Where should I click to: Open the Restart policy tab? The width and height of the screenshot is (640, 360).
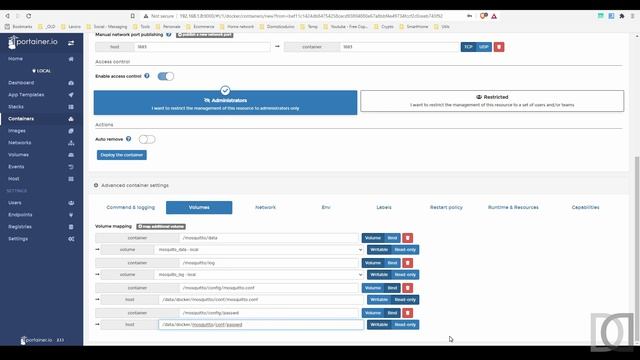click(x=446, y=207)
